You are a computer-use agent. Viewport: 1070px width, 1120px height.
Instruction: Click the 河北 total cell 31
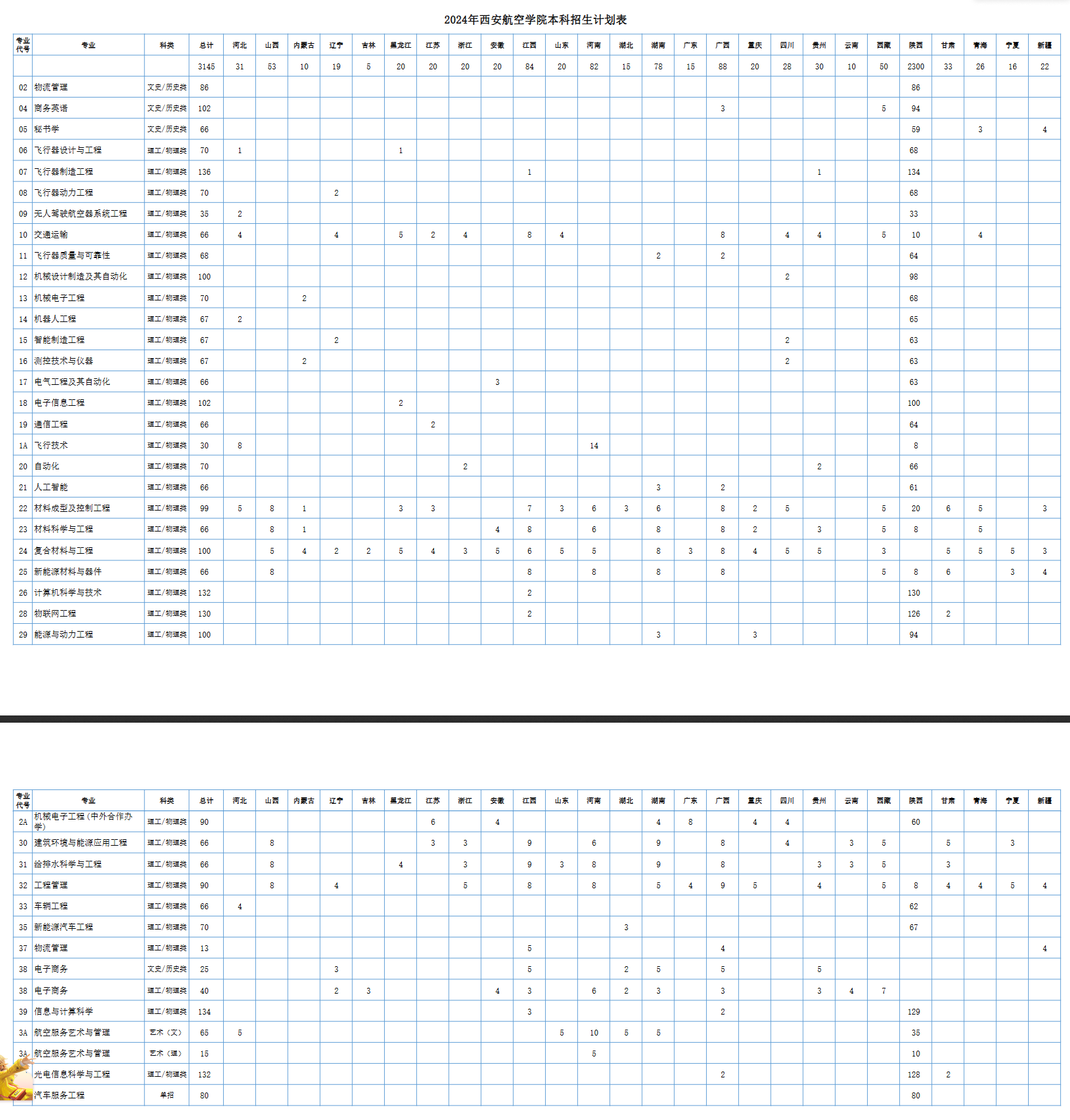[x=240, y=67]
